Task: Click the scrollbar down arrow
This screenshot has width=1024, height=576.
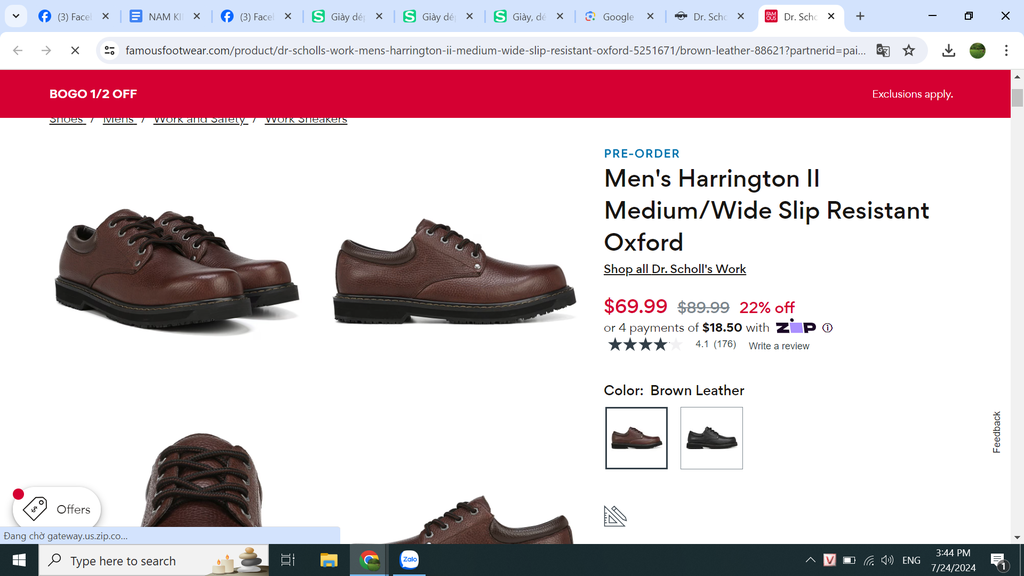Action: [x=1017, y=537]
